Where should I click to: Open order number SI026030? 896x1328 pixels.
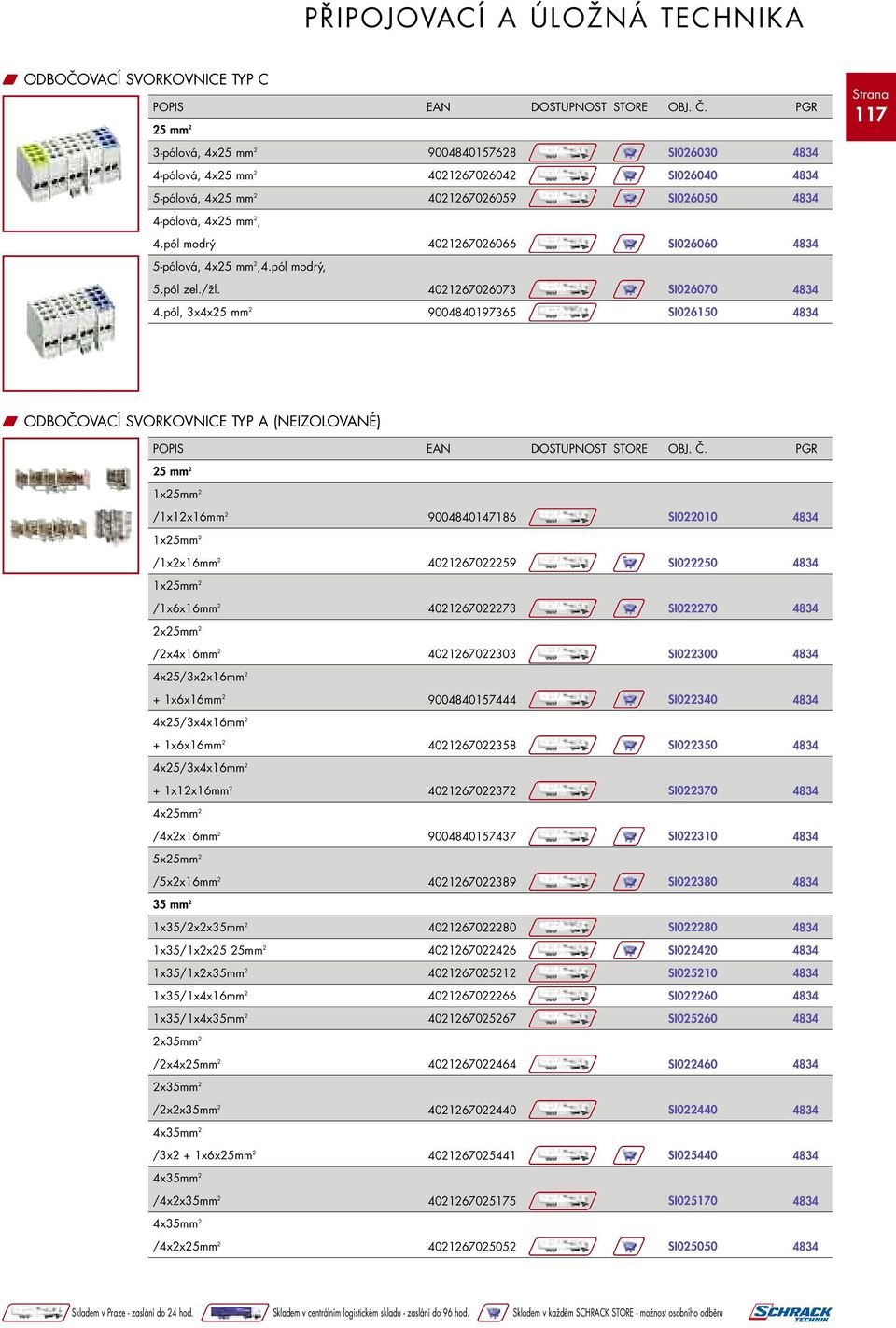tap(693, 152)
